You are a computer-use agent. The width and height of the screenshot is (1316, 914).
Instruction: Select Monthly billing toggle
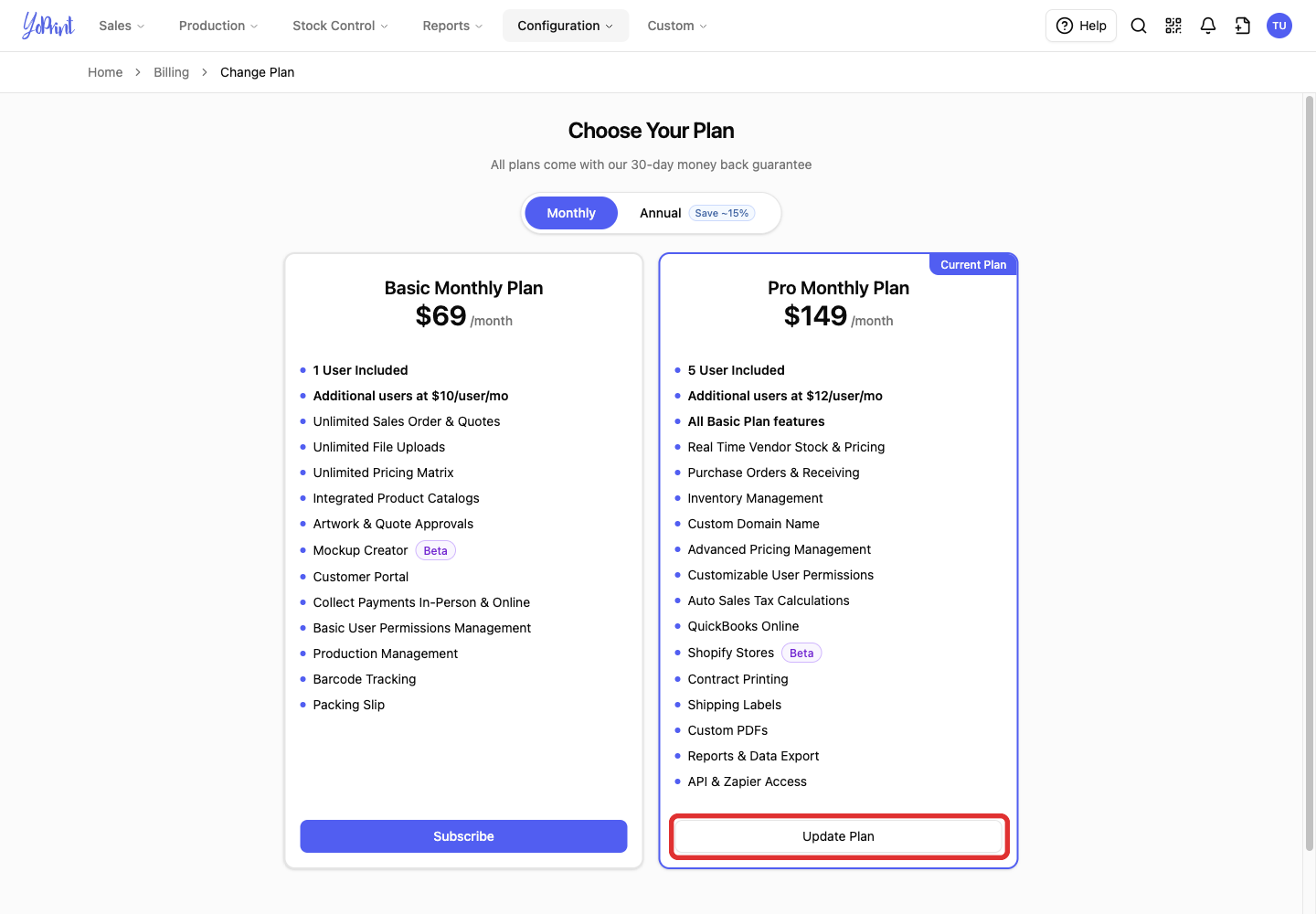(571, 213)
